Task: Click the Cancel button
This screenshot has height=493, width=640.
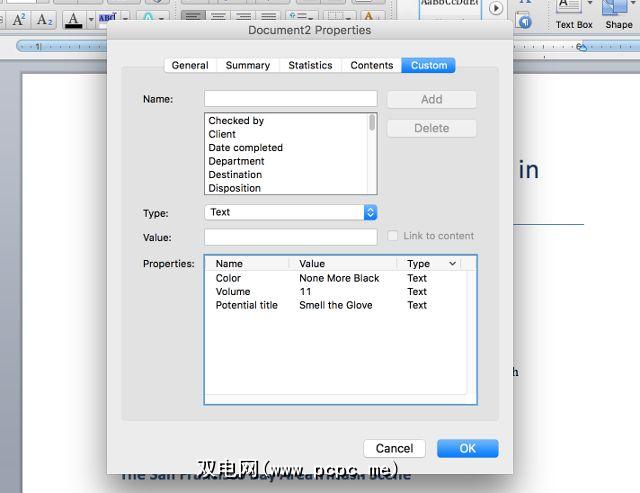Action: coord(394,449)
